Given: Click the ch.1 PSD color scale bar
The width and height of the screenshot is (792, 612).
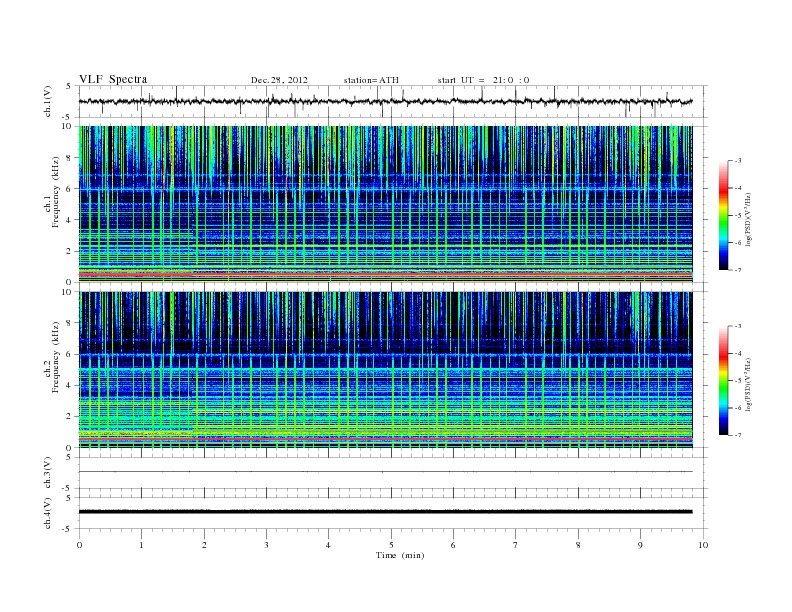Looking at the screenshot, I should [724, 214].
